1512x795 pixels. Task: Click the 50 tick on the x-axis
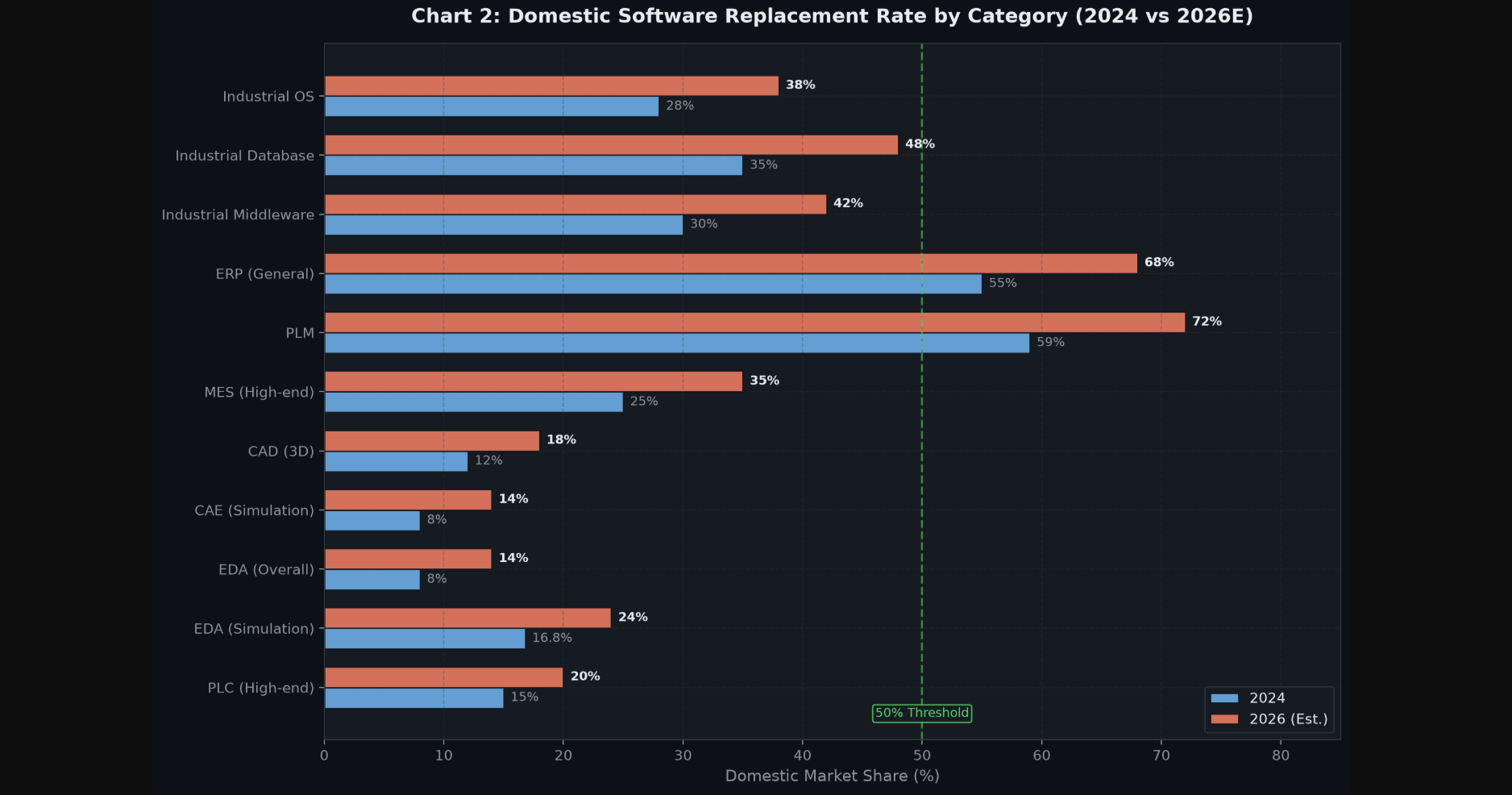(922, 755)
